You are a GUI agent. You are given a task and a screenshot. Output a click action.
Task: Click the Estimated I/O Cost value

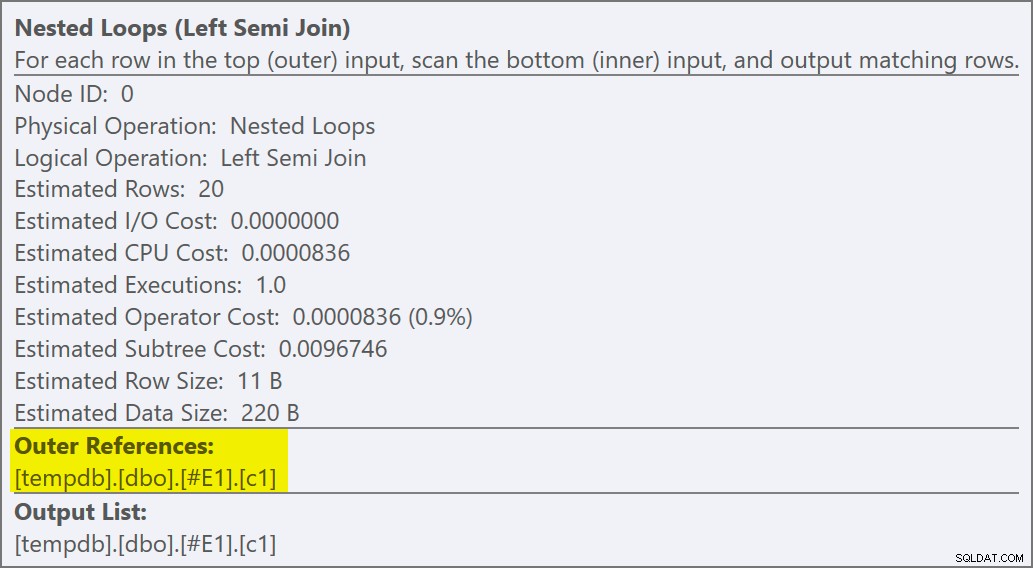tap(285, 221)
